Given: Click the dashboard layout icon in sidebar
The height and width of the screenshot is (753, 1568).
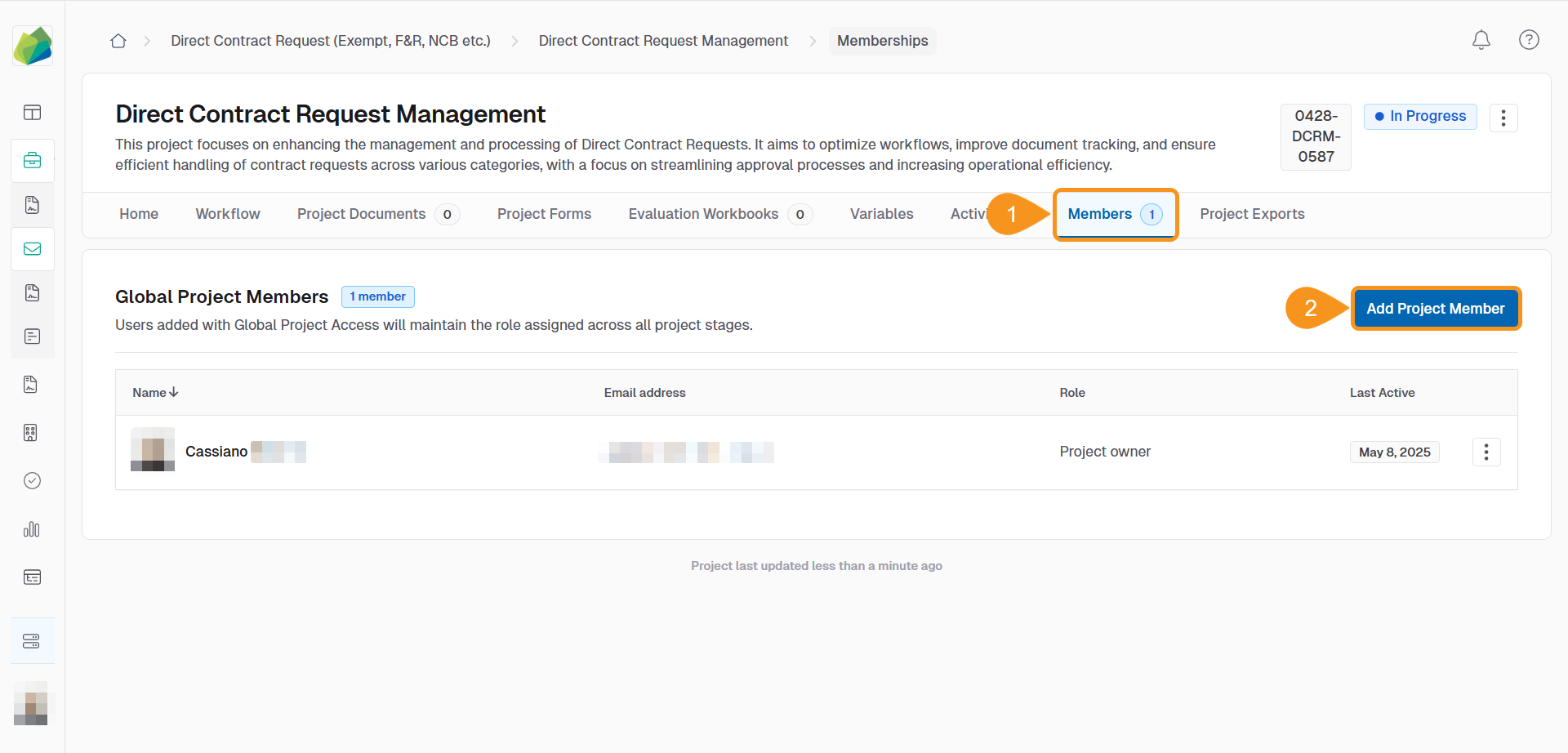Looking at the screenshot, I should [x=33, y=113].
